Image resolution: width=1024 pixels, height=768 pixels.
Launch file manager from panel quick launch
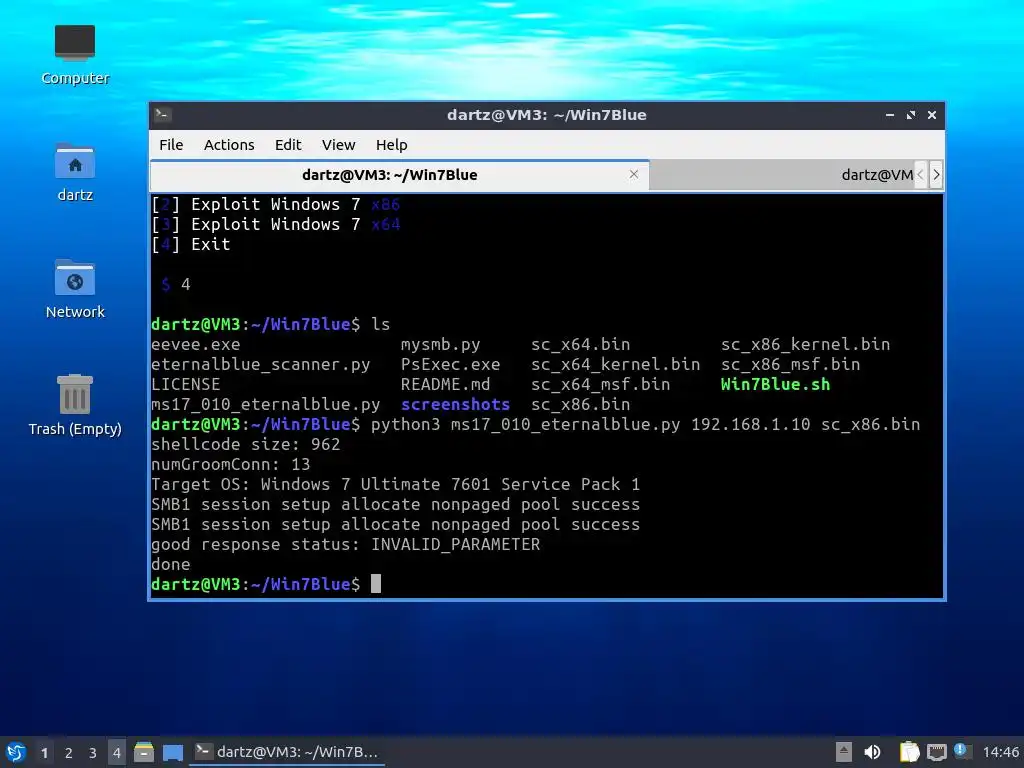(144, 752)
